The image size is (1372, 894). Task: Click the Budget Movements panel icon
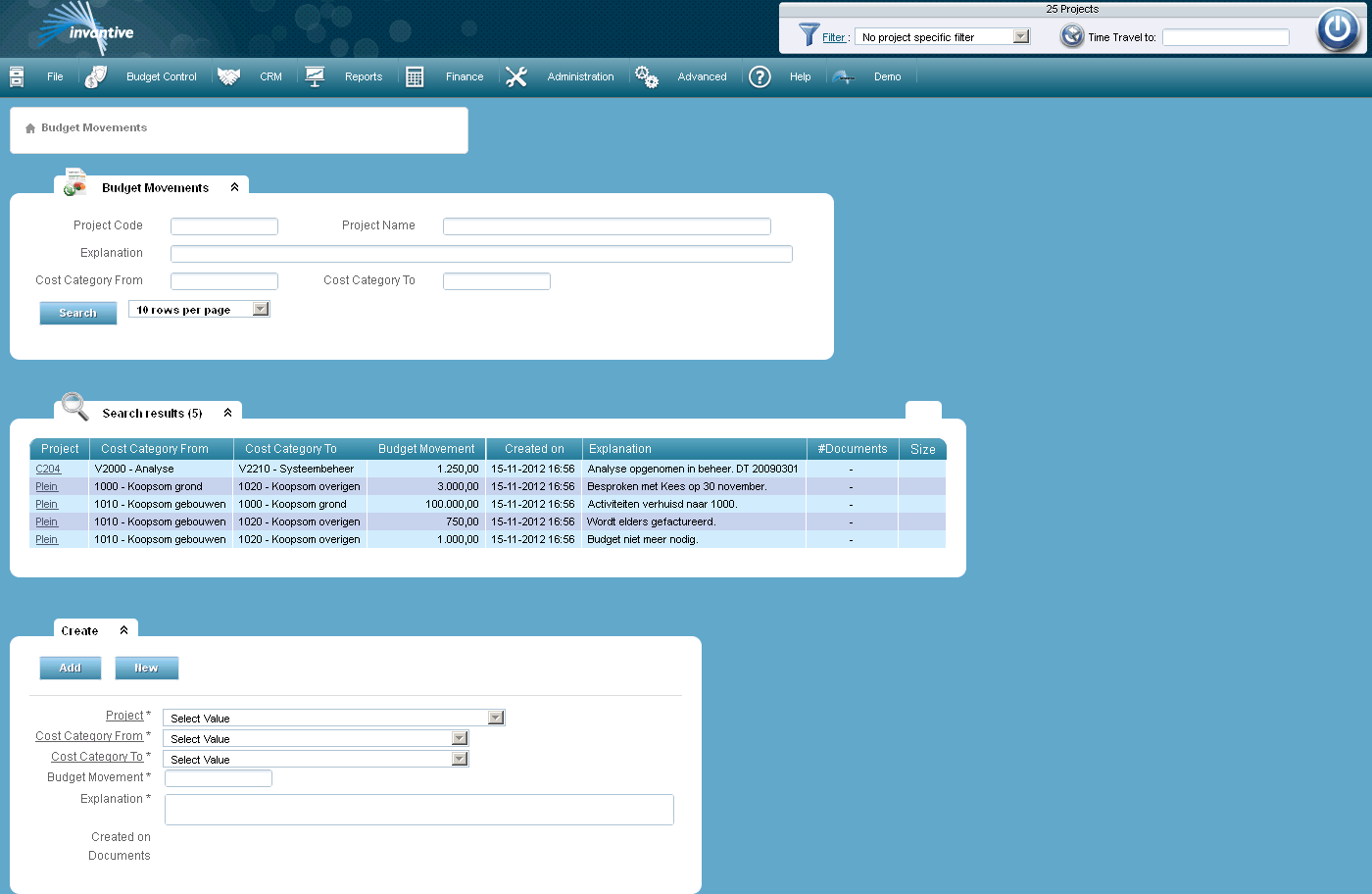74,182
